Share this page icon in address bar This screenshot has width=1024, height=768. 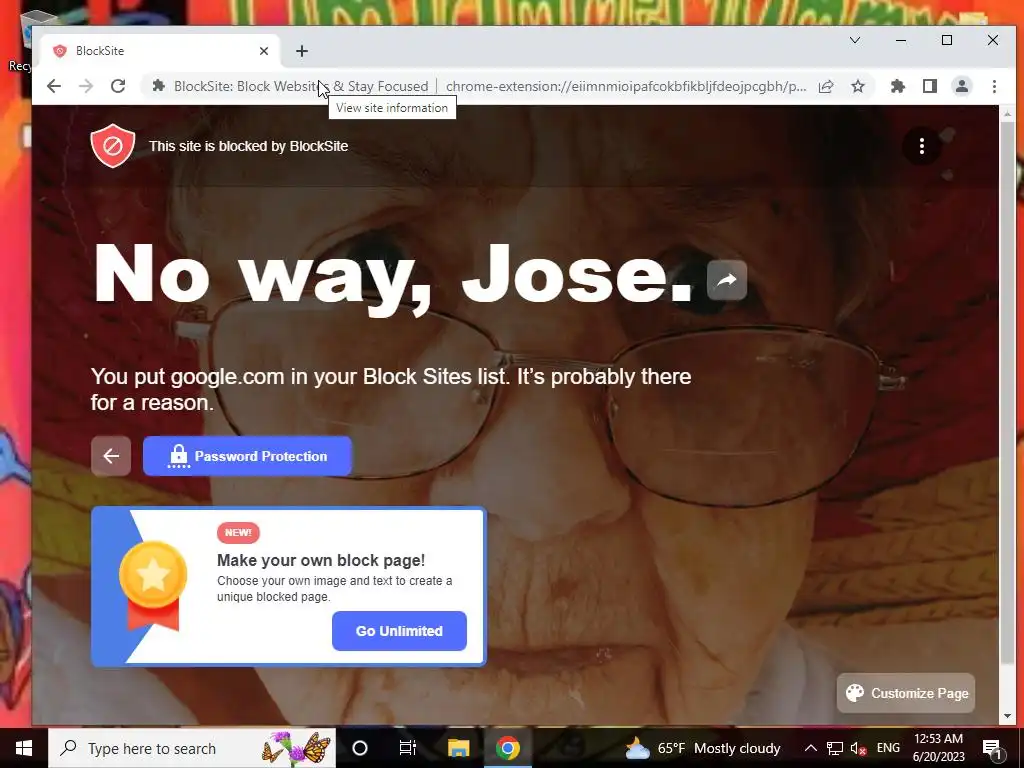pos(826,86)
